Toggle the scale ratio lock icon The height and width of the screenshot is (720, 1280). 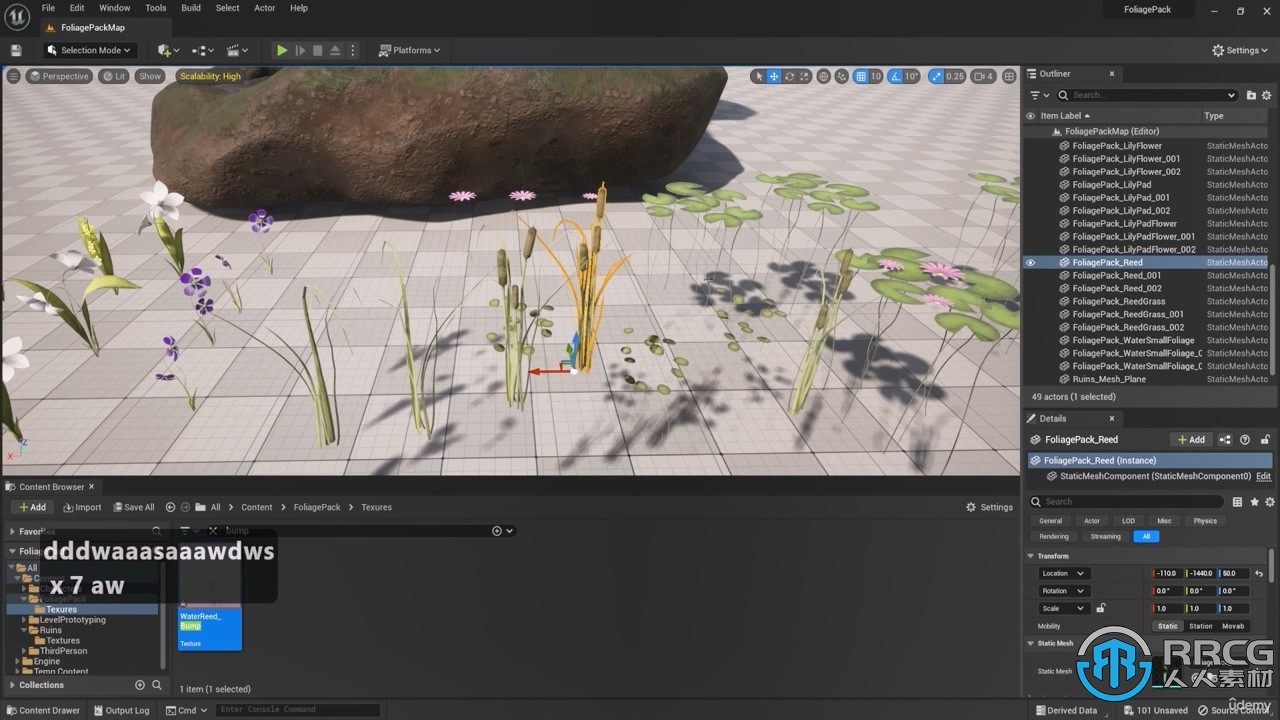pos(1101,608)
